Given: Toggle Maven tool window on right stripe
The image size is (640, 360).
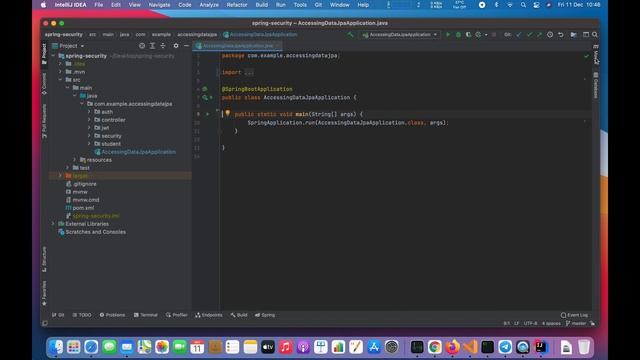Looking at the screenshot, I should pos(596,55).
